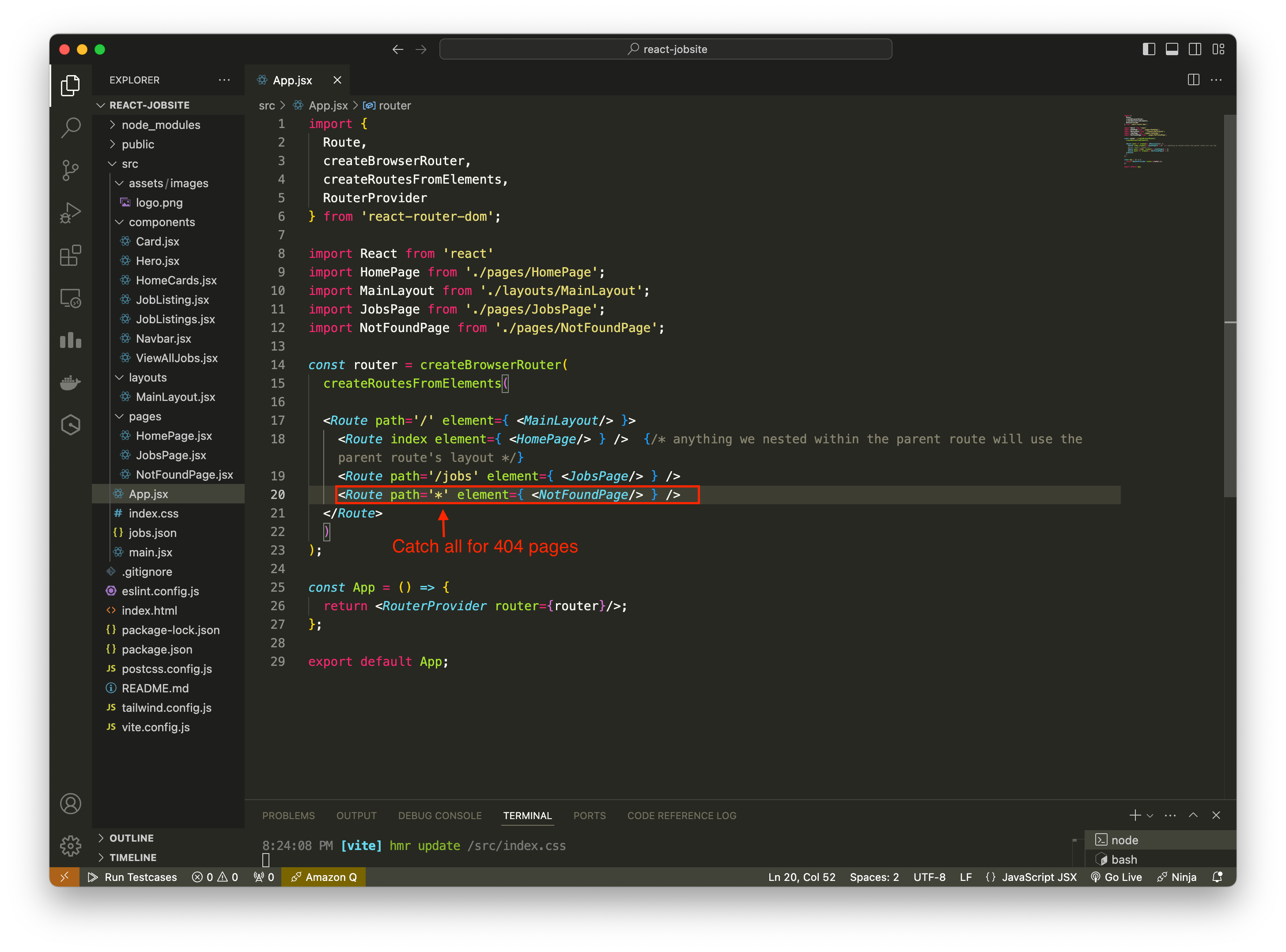This screenshot has height=952, width=1286.
Task: Expand the public folder
Action: 168,144
